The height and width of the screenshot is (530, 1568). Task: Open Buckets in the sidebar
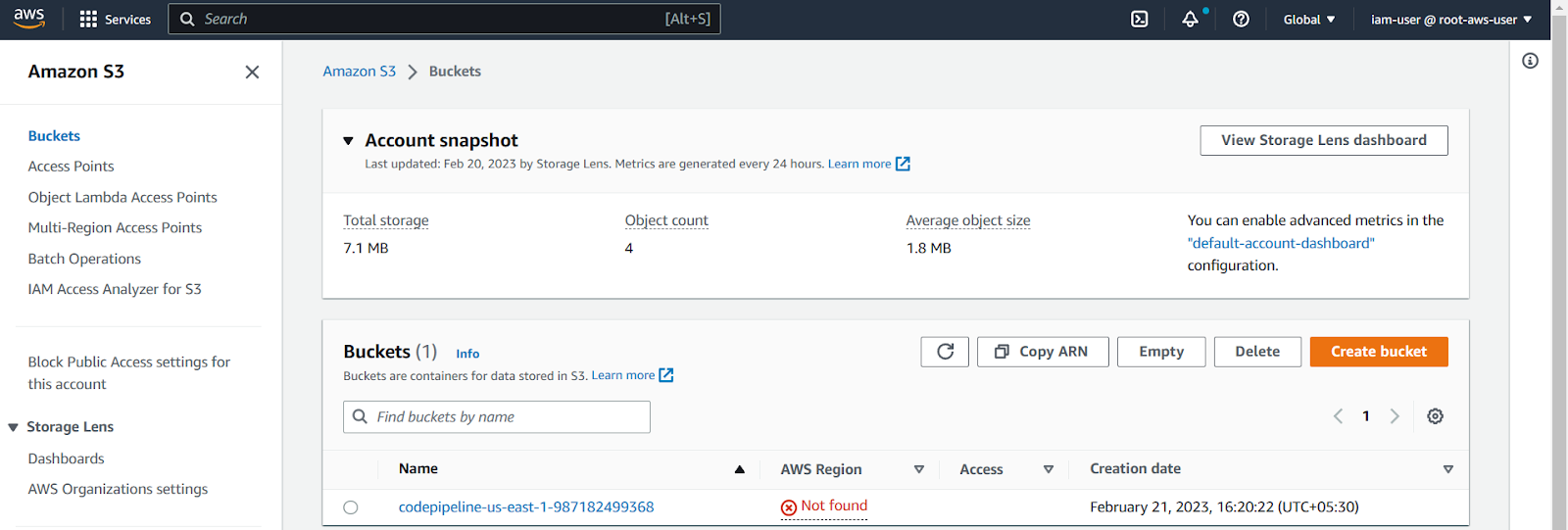click(54, 136)
